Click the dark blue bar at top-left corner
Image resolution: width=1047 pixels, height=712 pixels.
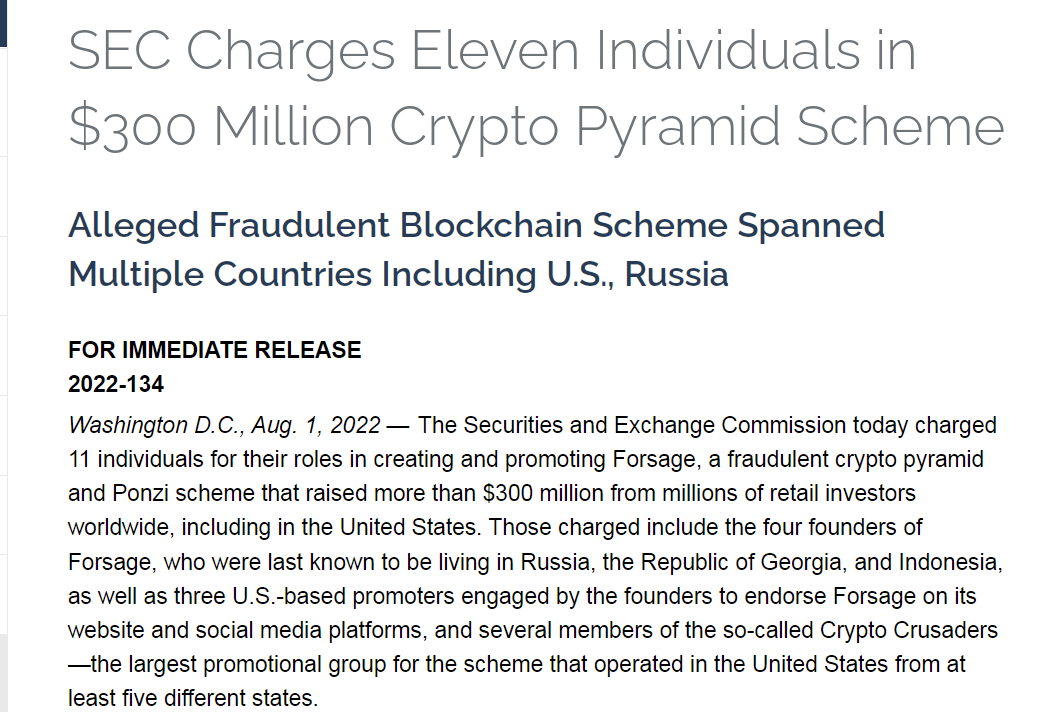(x=3, y=22)
